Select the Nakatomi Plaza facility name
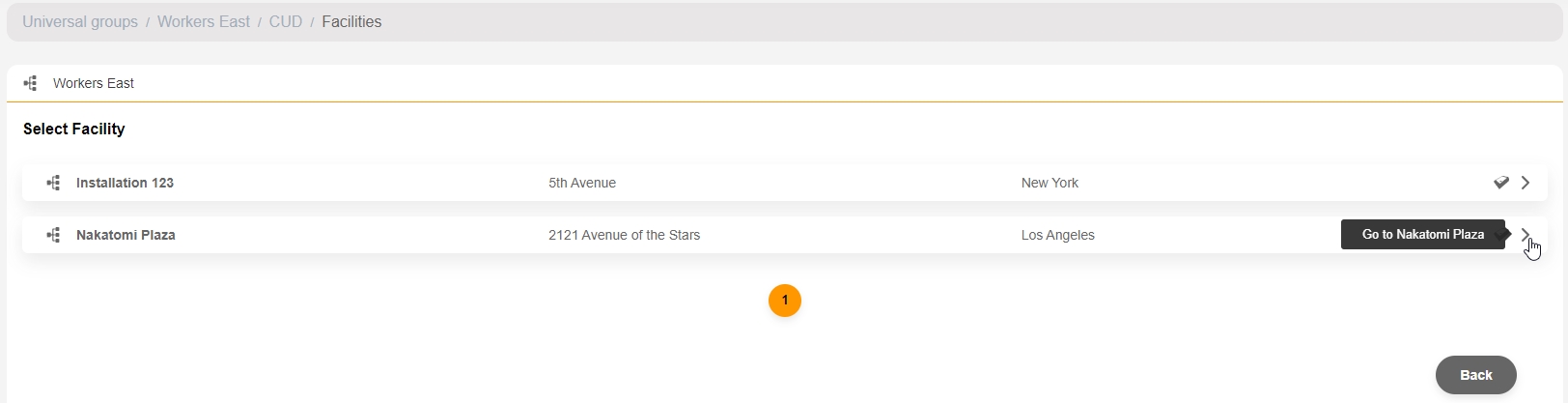This screenshot has height=403, width=1568. pos(126,235)
